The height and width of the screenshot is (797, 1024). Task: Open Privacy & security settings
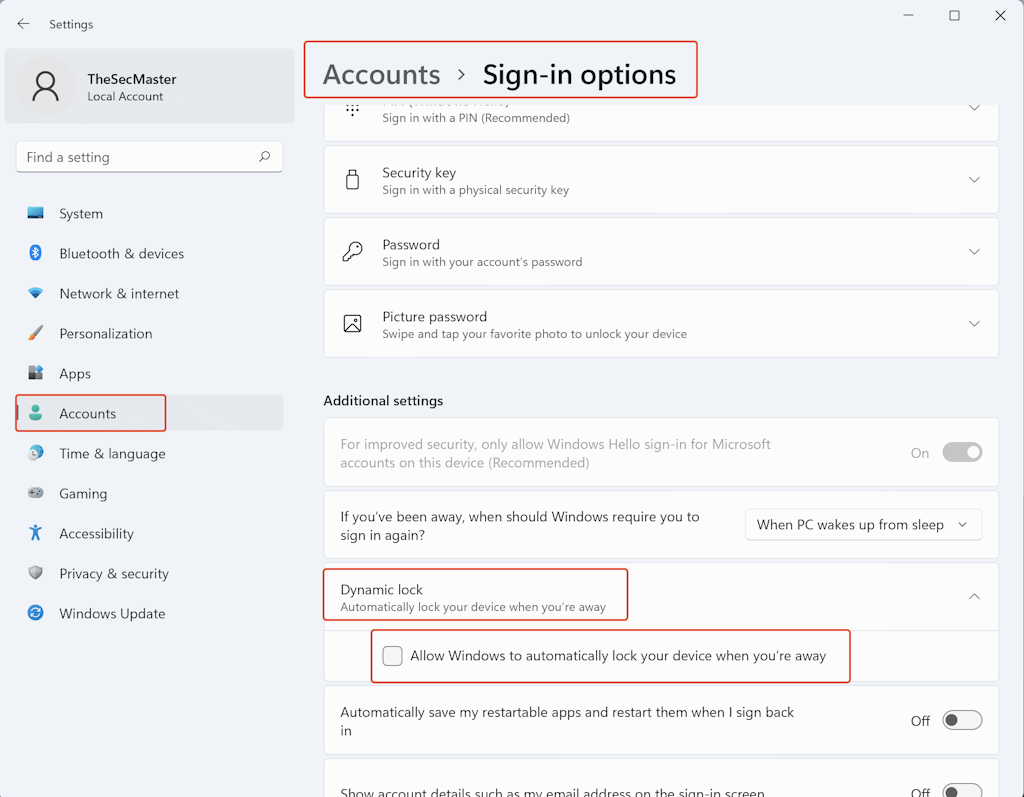tap(150, 573)
